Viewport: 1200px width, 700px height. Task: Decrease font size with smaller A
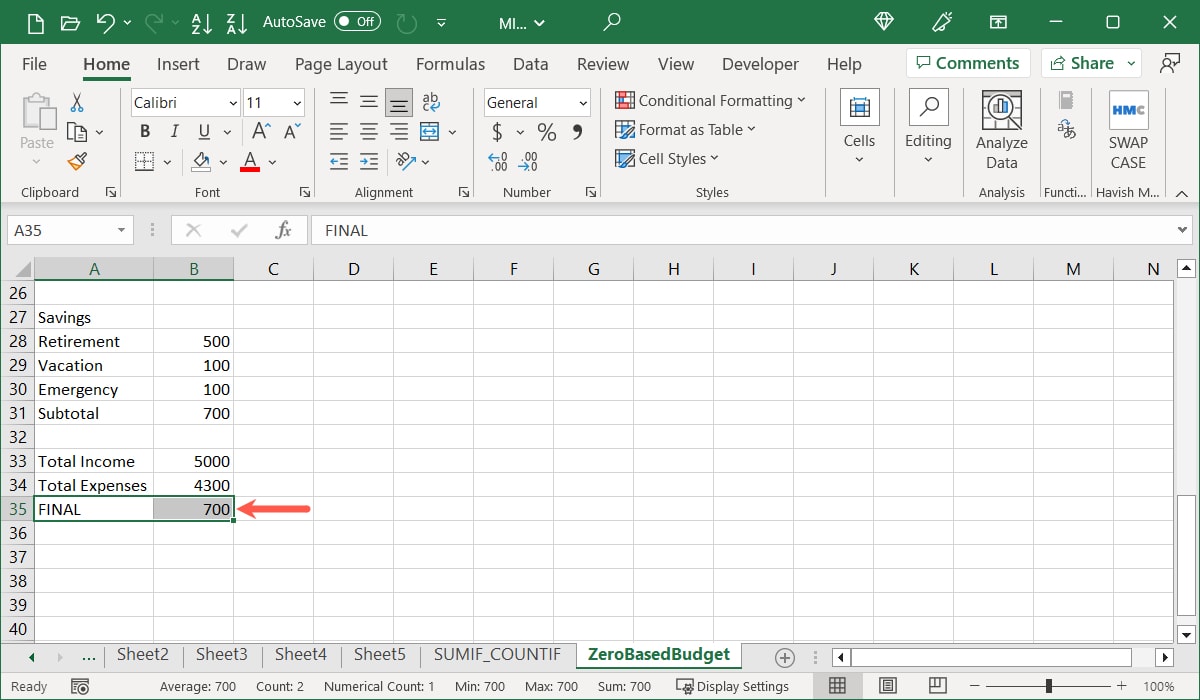[x=292, y=131]
